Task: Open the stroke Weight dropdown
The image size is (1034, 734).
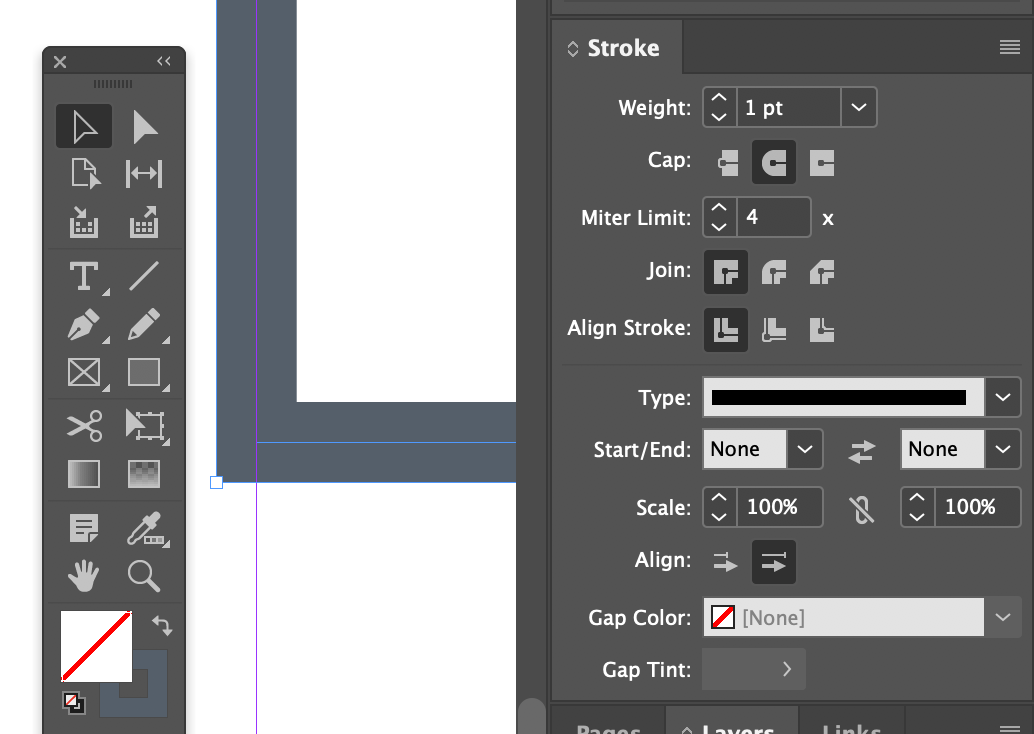Action: [x=858, y=107]
